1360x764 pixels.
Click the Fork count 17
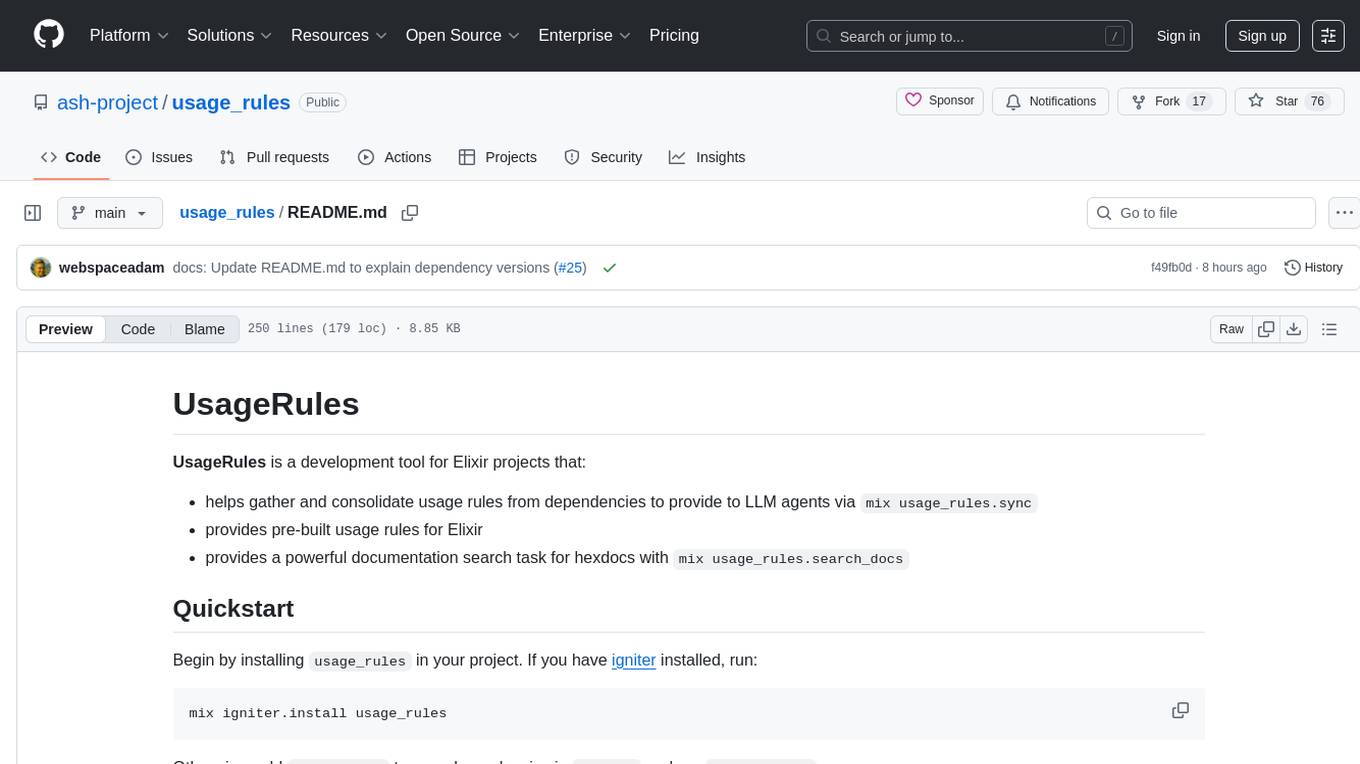pos(1200,101)
